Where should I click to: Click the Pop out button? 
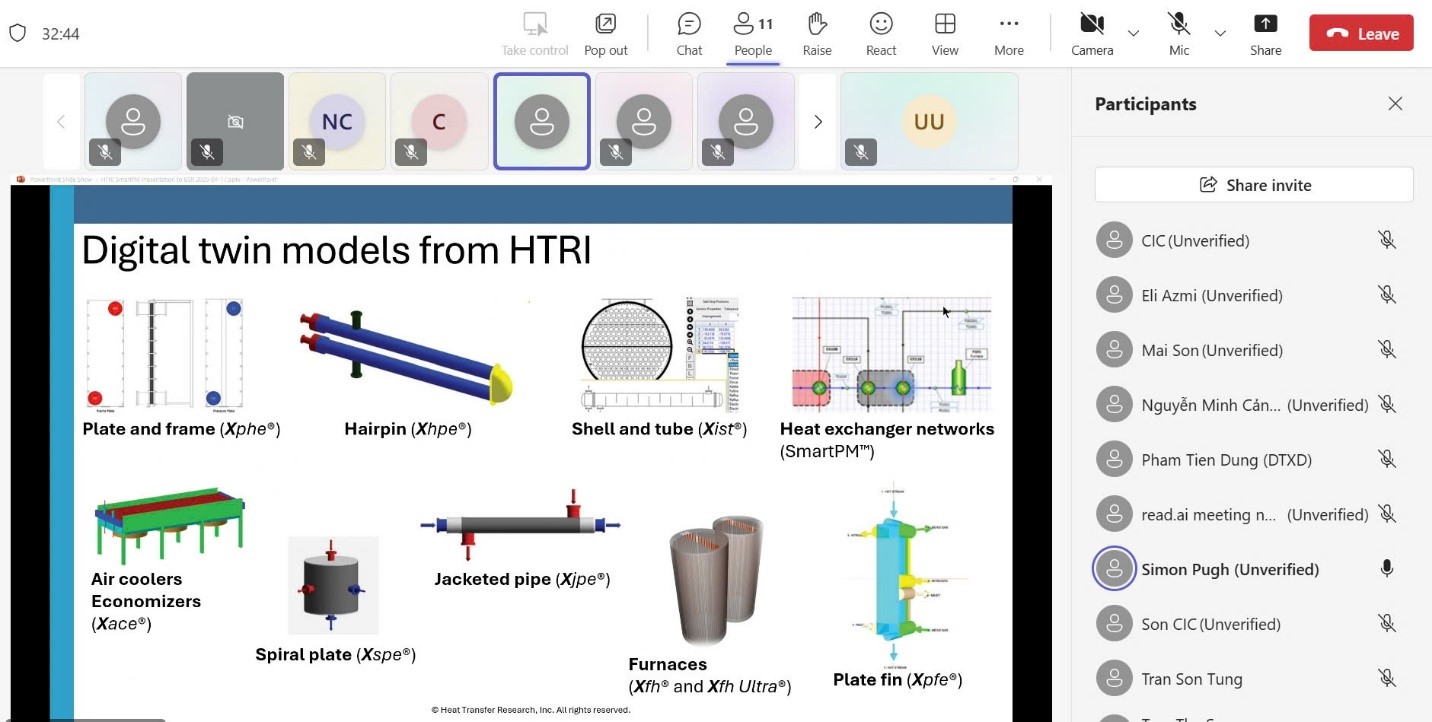tap(606, 34)
